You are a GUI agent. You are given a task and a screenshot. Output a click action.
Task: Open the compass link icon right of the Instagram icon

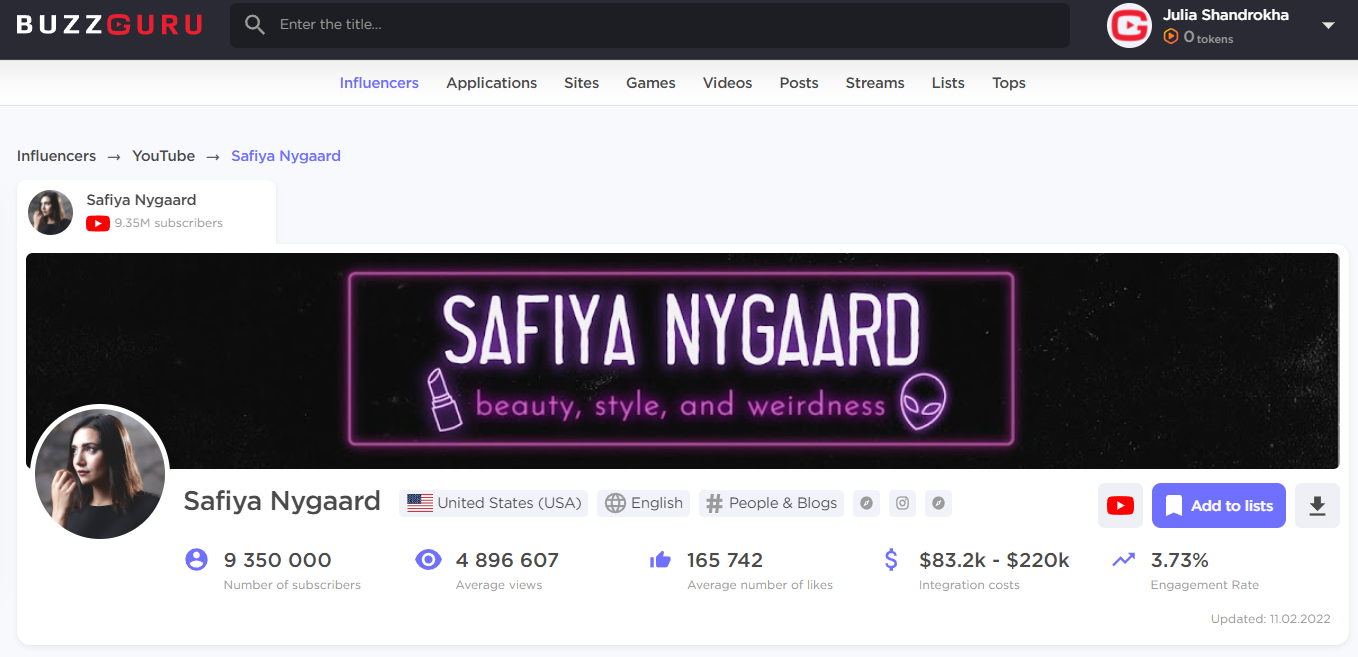(938, 503)
